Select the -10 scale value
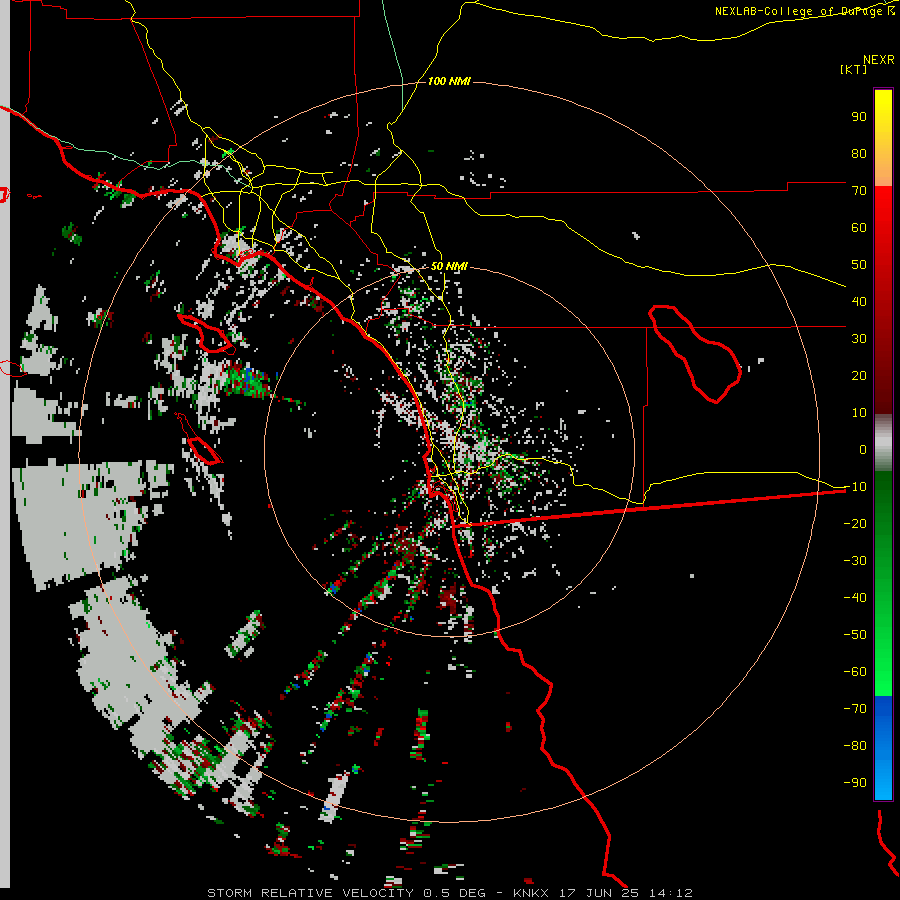Image resolution: width=900 pixels, height=900 pixels. pos(855,487)
